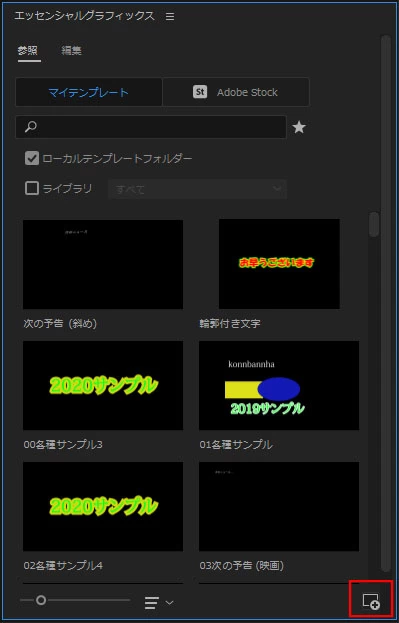Click the magnifier search icon

coord(31,127)
